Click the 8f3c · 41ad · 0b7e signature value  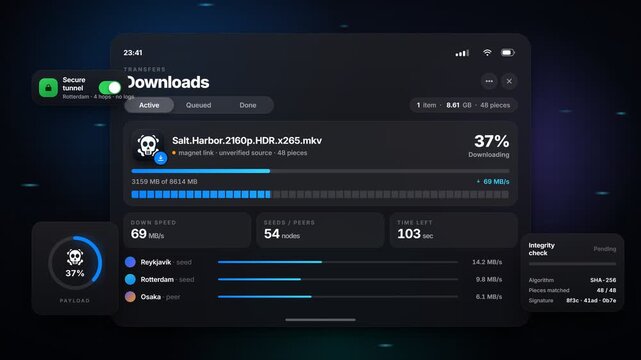click(591, 300)
